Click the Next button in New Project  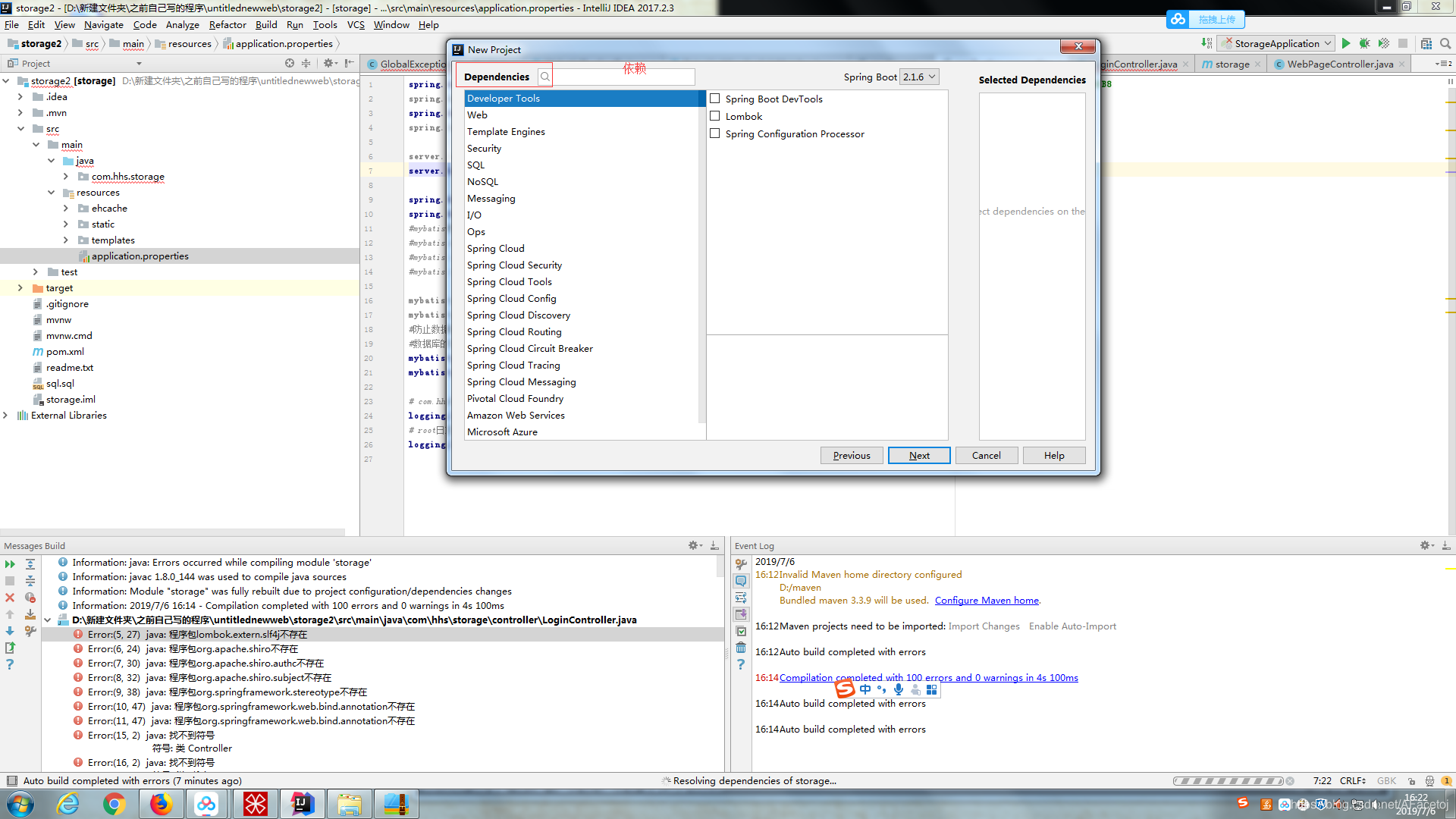click(x=919, y=455)
